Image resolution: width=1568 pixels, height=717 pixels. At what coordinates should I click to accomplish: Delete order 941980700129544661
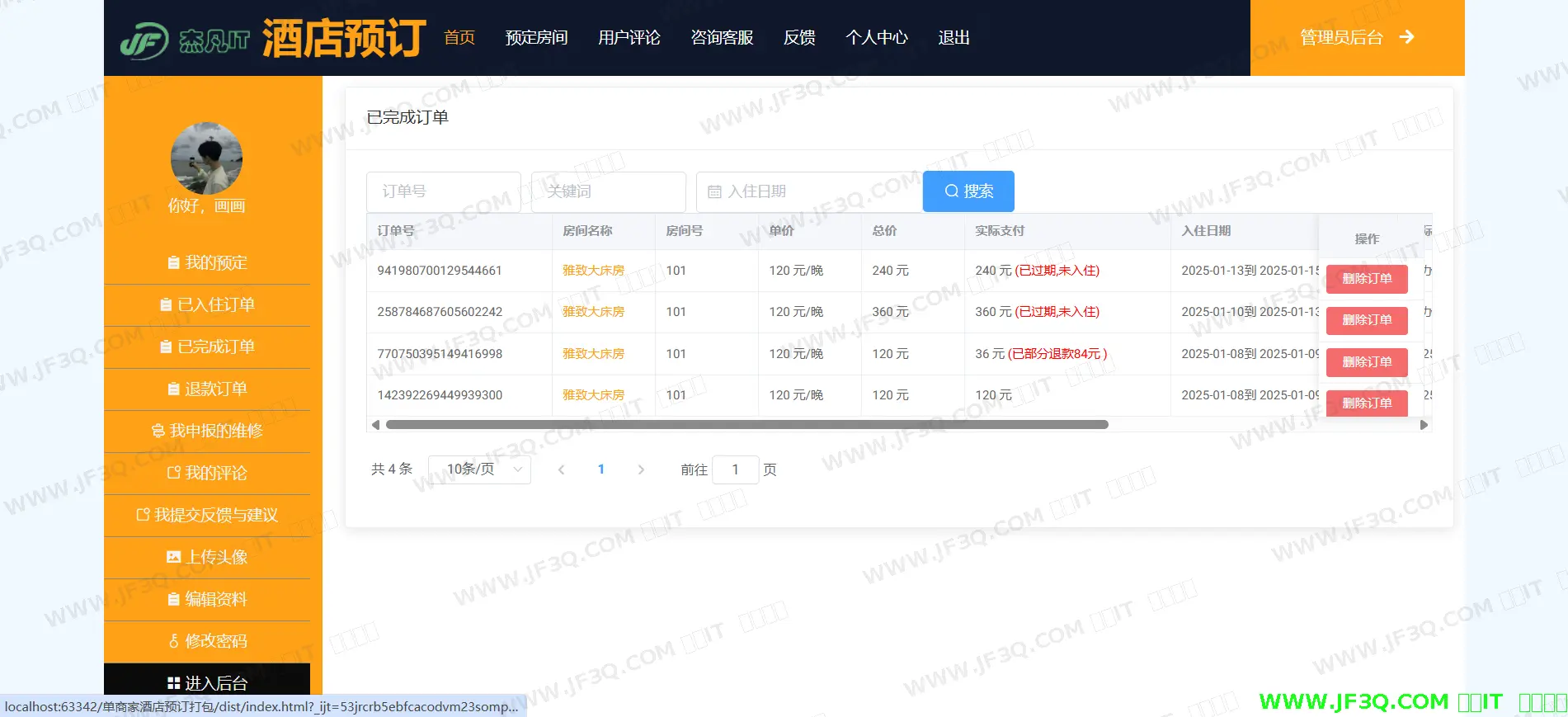coord(1366,279)
